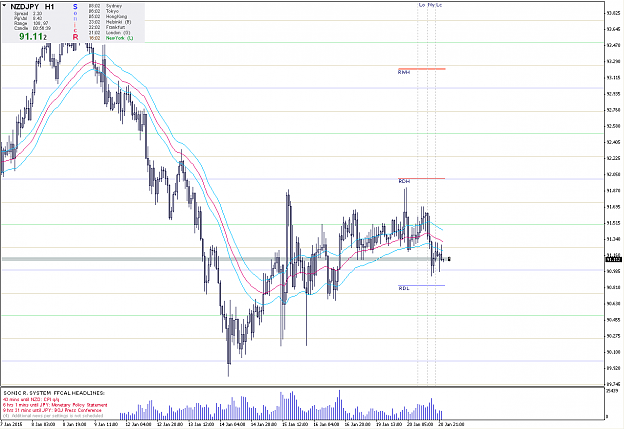Select the RDL blue level line
The height and width of the screenshot is (429, 625).
(422, 285)
